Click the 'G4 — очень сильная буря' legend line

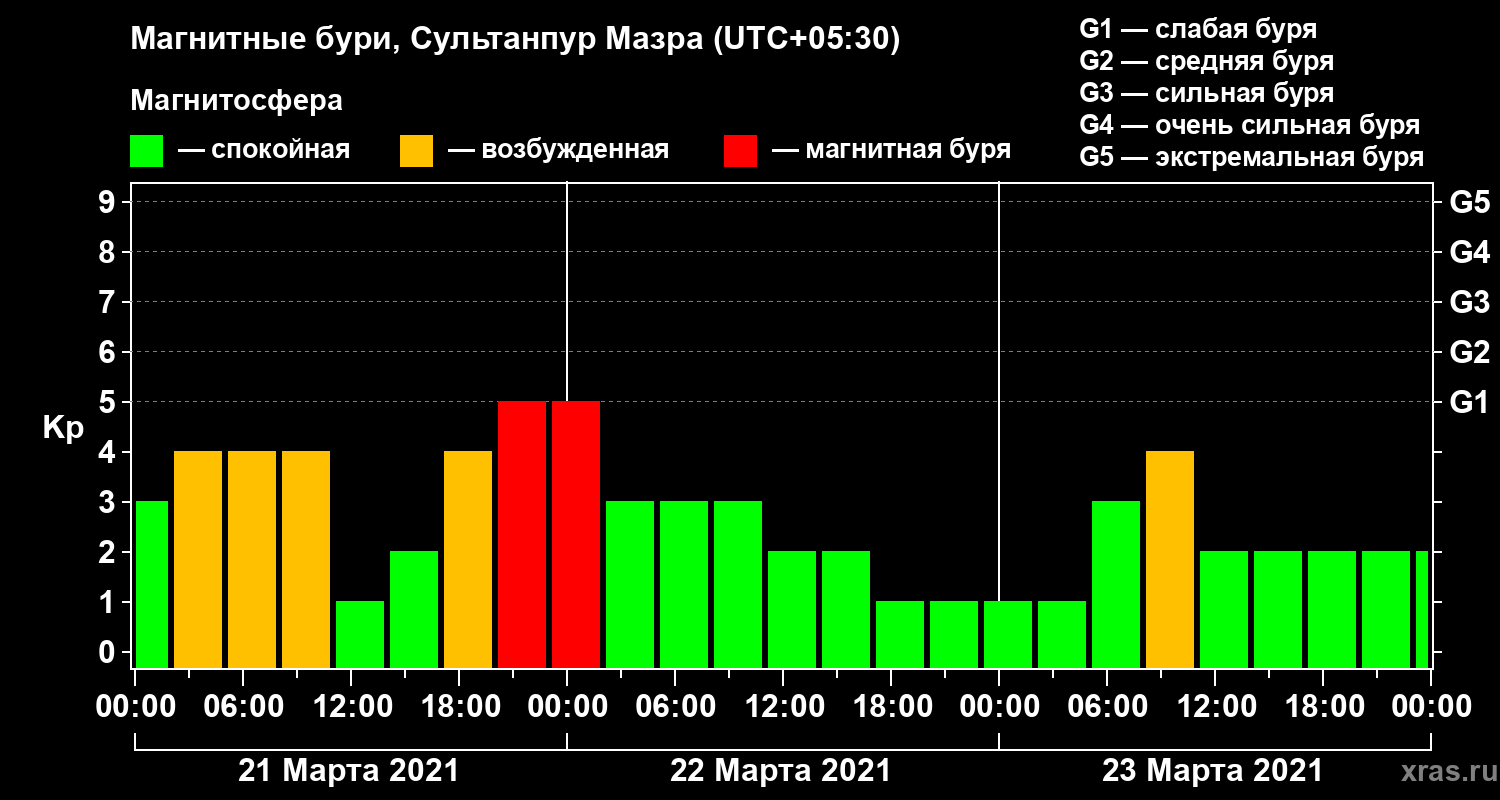[1250, 125]
